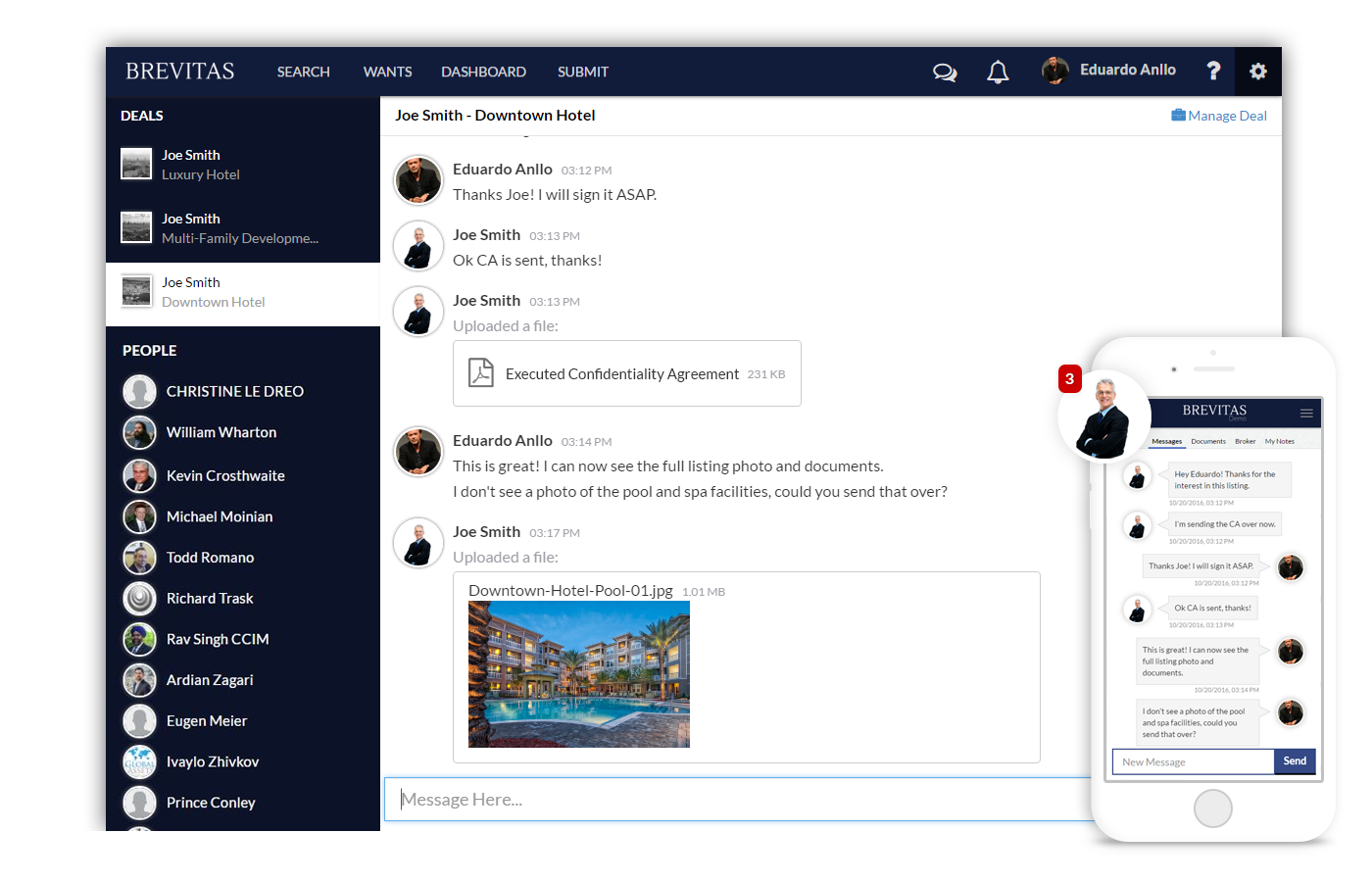Viewport: 1372px width, 882px height.
Task: Click the Message Here input field
Action: 738,800
